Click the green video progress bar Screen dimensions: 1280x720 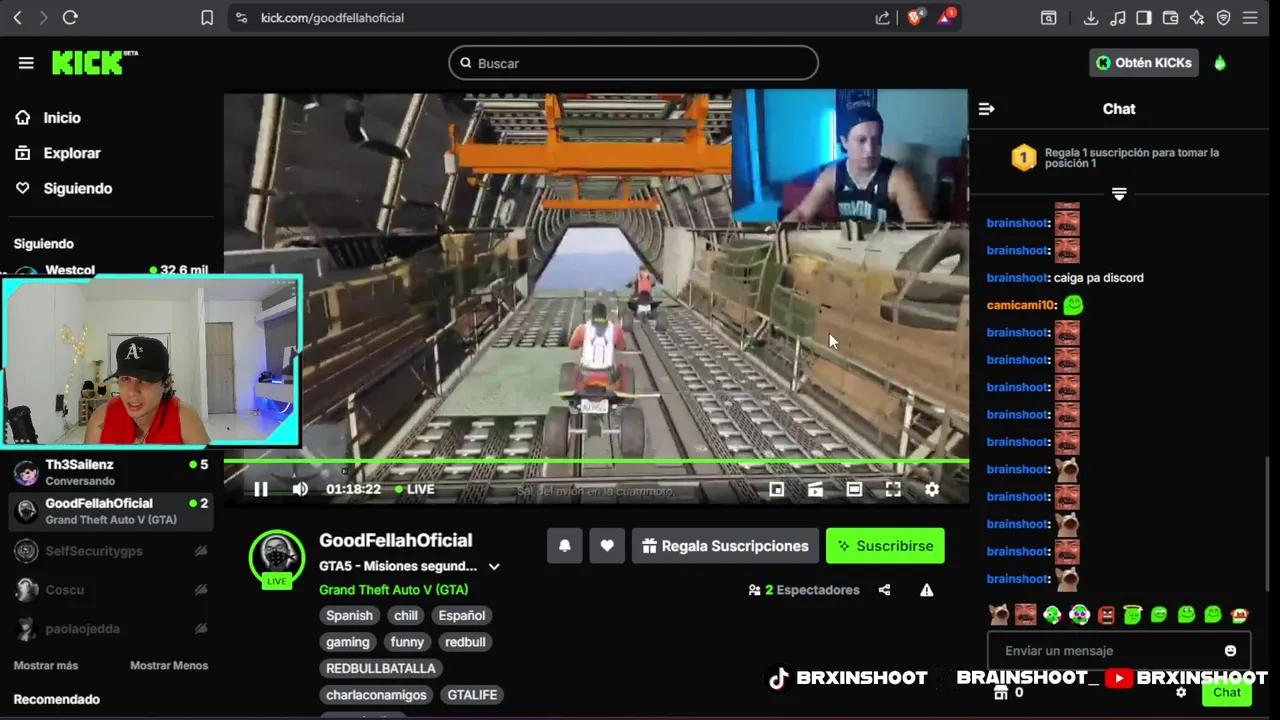[x=596, y=461]
